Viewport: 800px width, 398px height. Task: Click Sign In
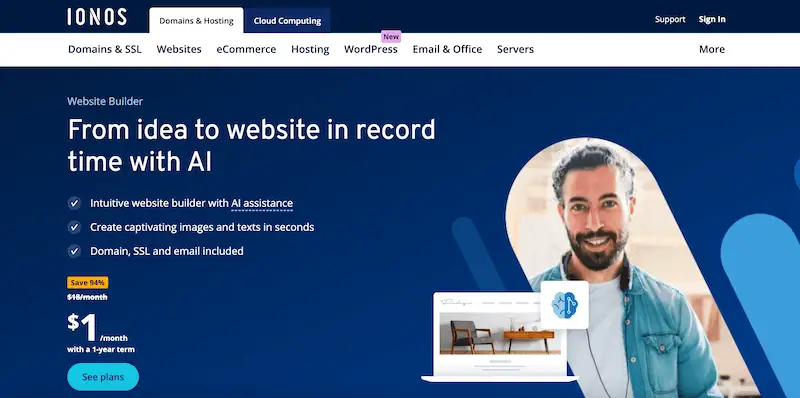[x=712, y=19]
